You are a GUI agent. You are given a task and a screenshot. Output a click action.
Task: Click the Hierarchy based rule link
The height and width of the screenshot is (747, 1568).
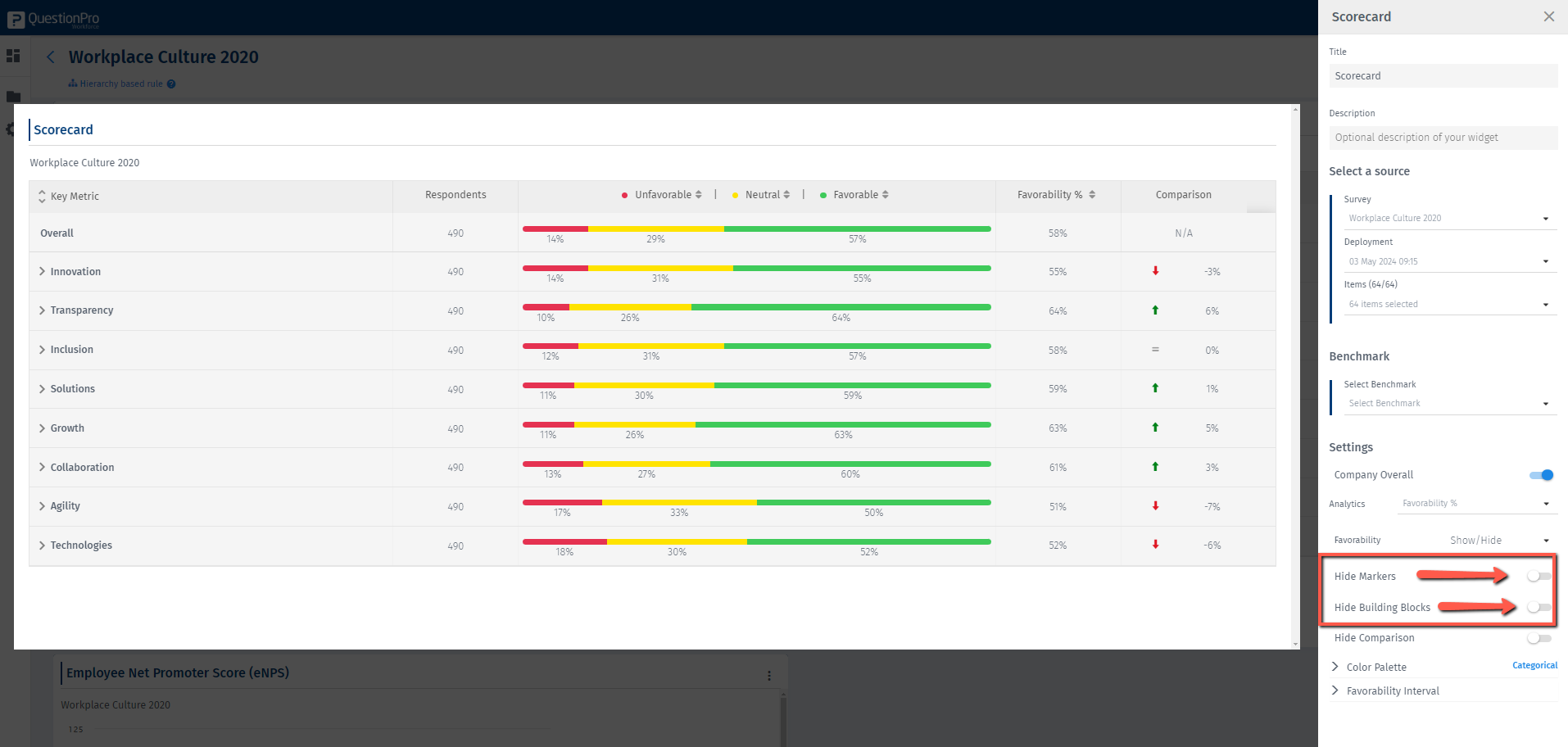coord(120,84)
